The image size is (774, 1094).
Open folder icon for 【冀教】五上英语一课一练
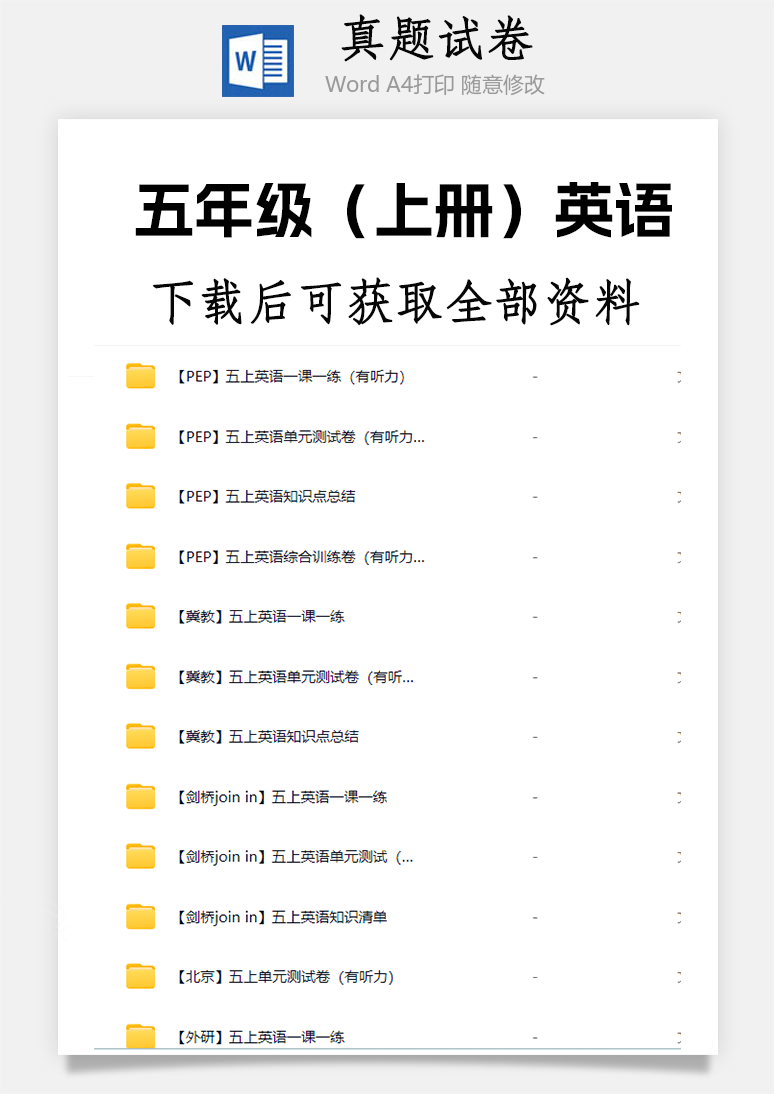point(140,616)
